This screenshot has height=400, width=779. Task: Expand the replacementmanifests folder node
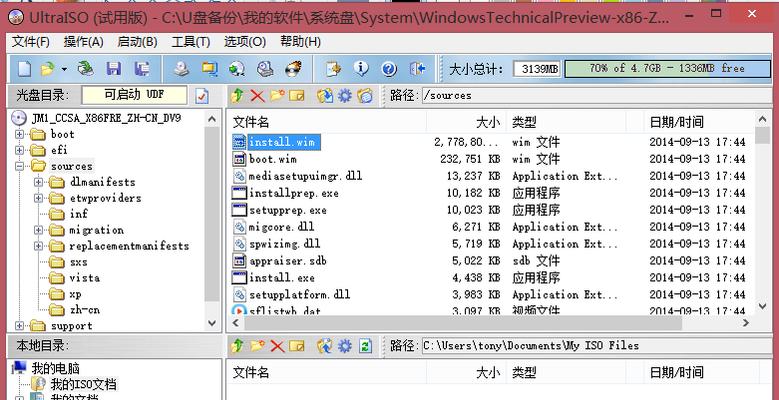click(39, 246)
